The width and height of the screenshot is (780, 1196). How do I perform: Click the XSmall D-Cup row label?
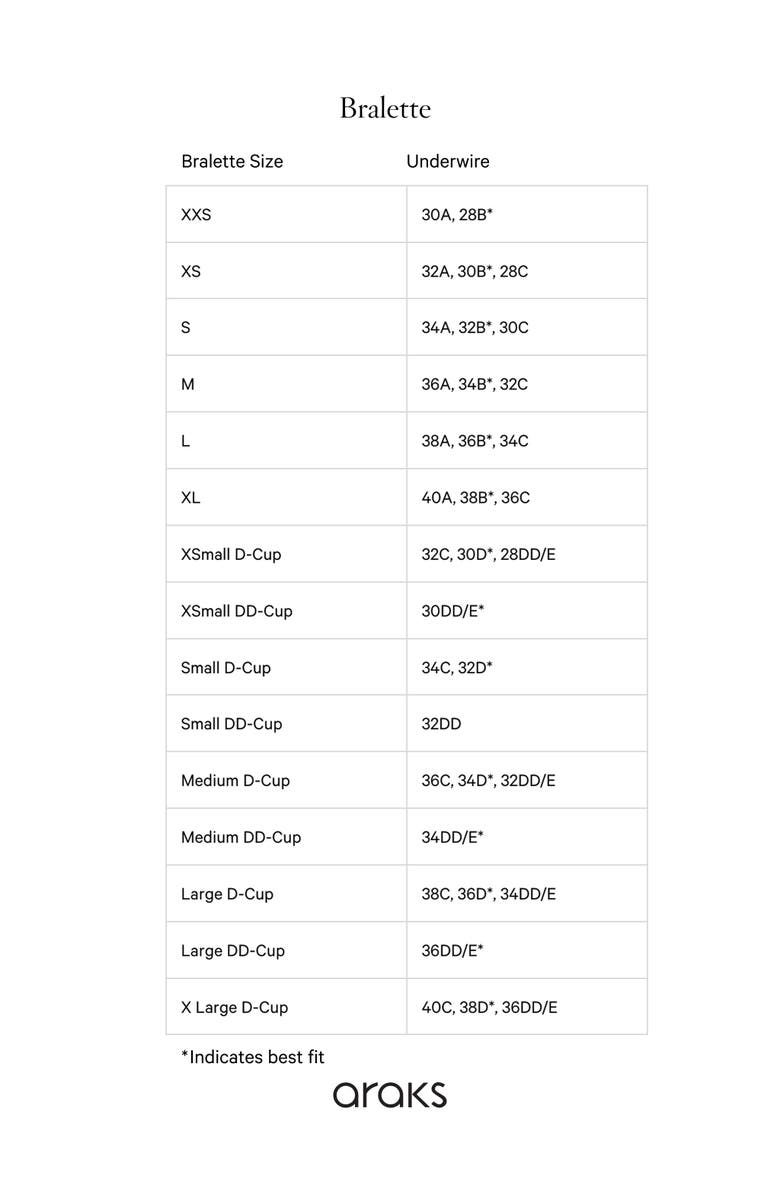pyautogui.click(x=231, y=554)
